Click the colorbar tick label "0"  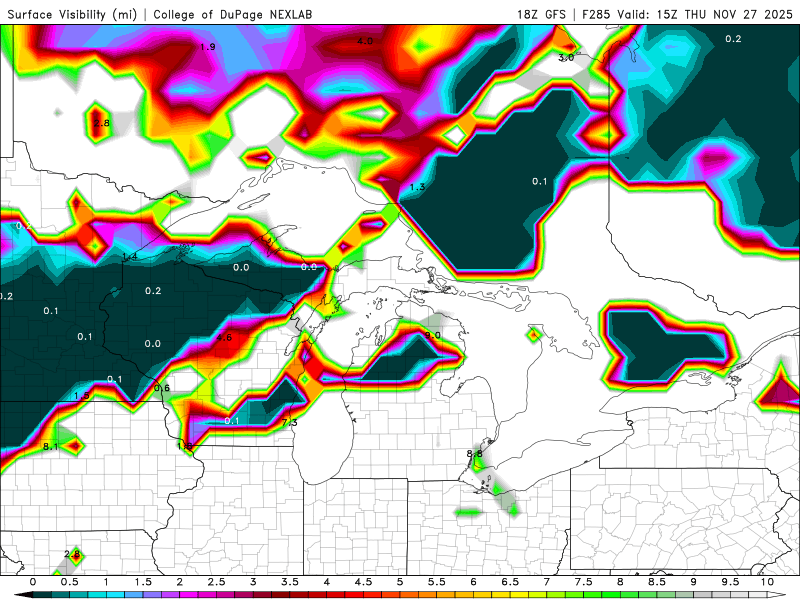click(33, 582)
